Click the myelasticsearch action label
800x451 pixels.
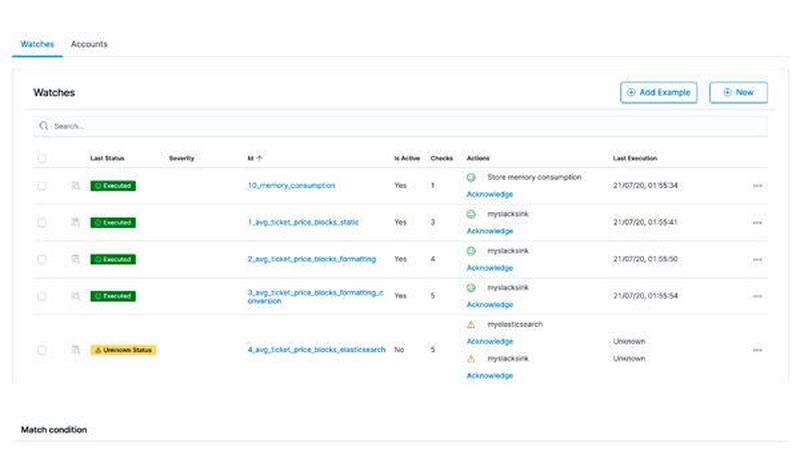pyautogui.click(x=515, y=324)
